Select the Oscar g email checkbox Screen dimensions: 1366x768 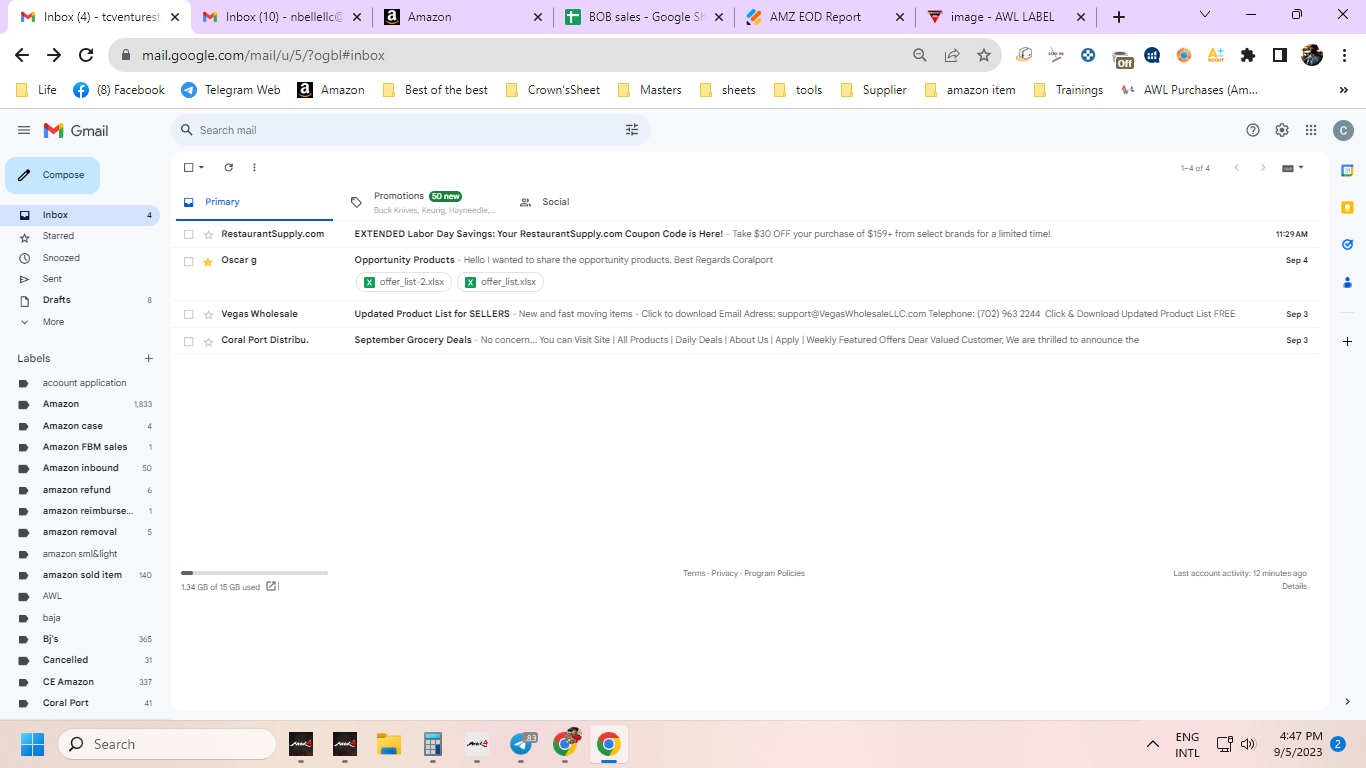tap(189, 261)
